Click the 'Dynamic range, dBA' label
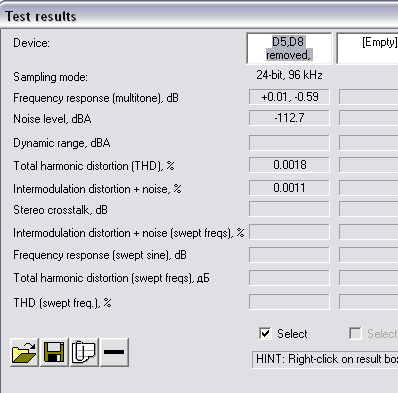The image size is (398, 393). pyautogui.click(x=62, y=143)
